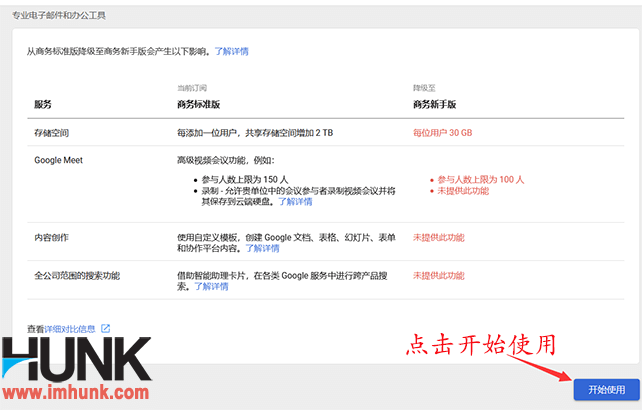Open 了解详情 link in the 全公司范围的搜索功能 row
Image resolution: width=642 pixels, height=410 pixels.
(x=211, y=286)
